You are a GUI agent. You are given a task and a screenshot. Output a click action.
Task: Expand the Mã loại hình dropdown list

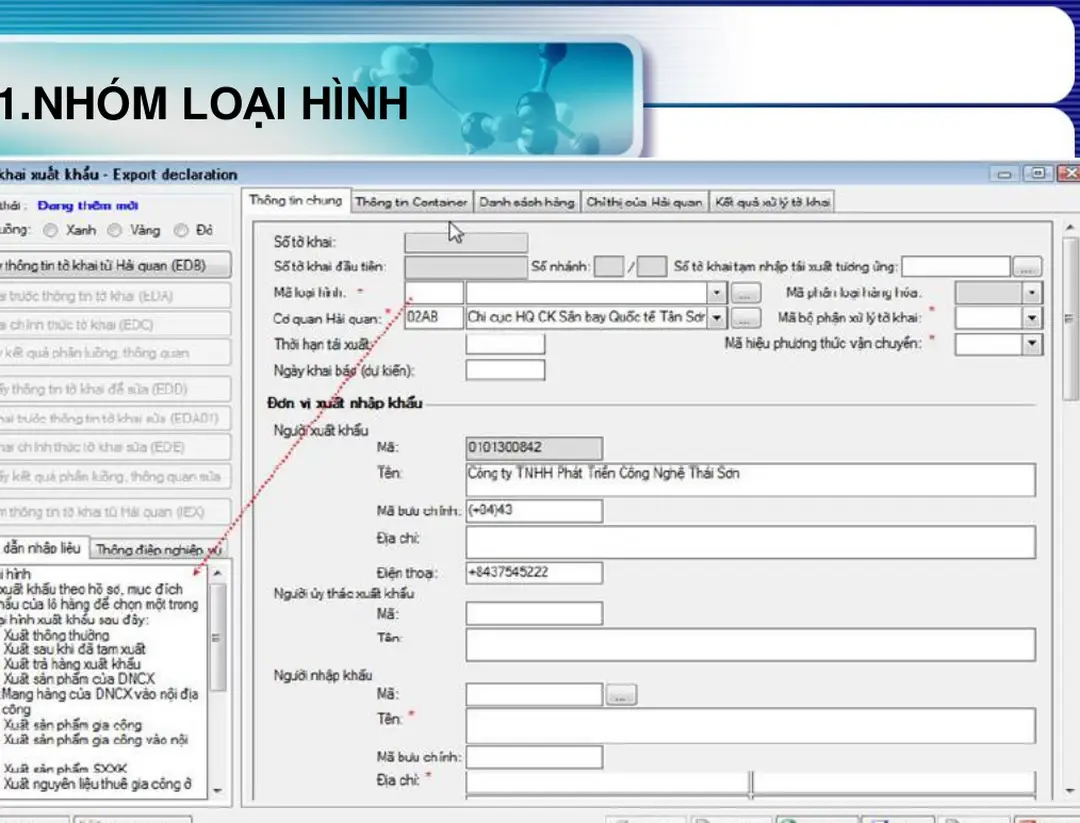click(716, 294)
